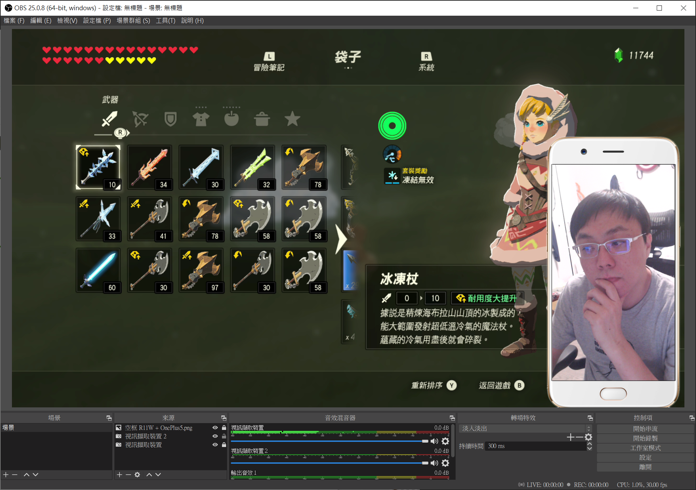Open source properties via the gear icon
Viewport: 696px width, 490px height.
coord(138,475)
